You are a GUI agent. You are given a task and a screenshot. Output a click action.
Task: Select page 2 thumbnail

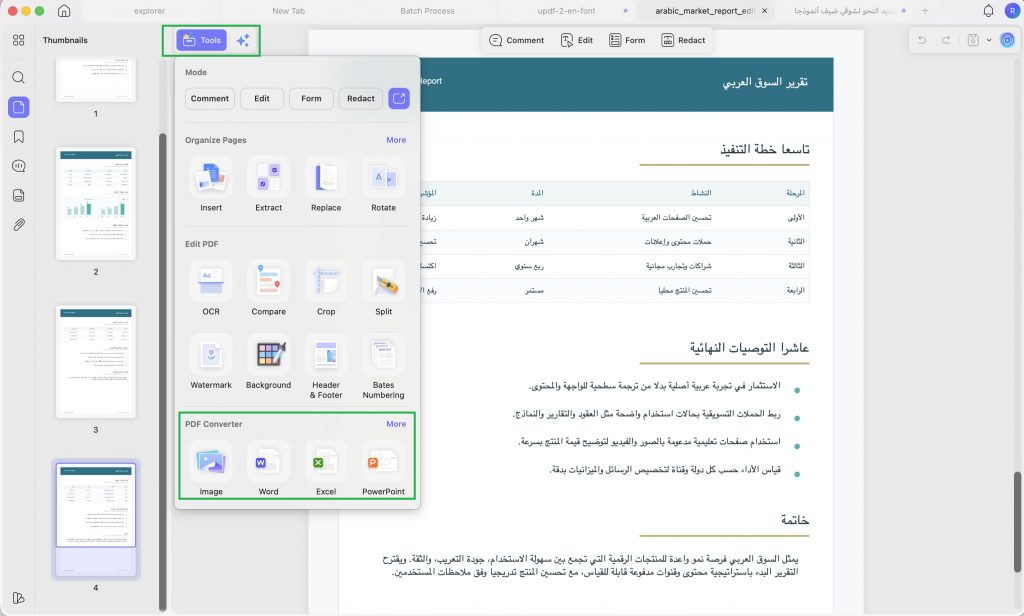click(96, 204)
